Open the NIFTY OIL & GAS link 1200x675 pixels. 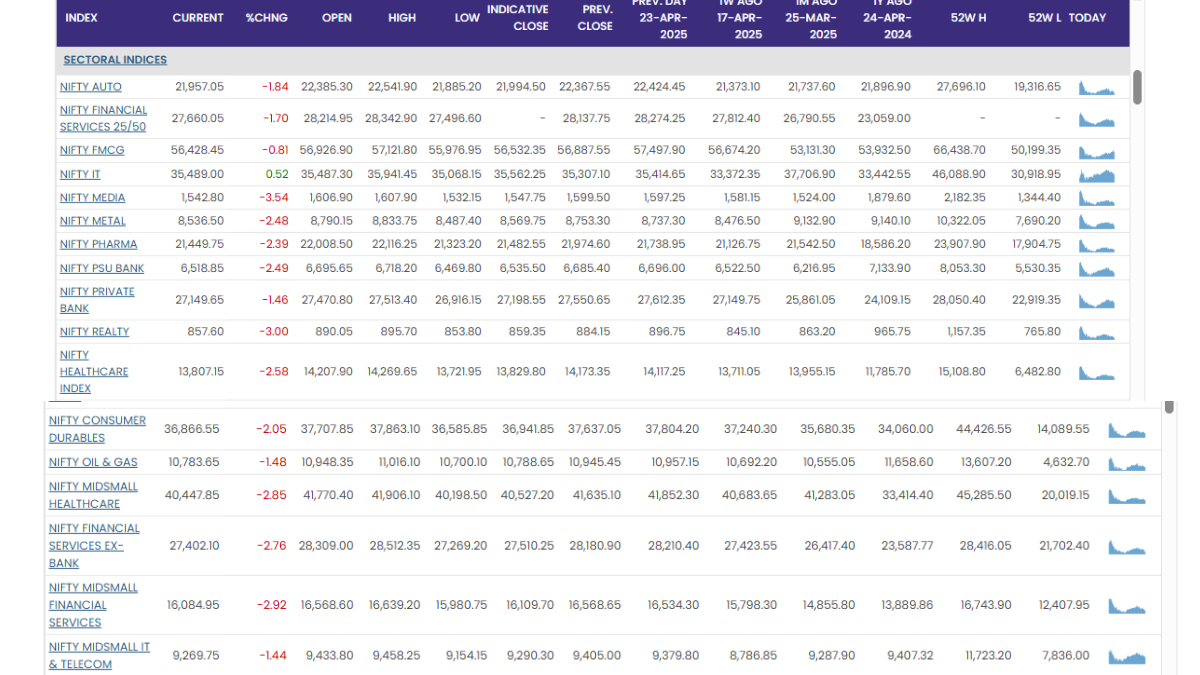coord(93,462)
